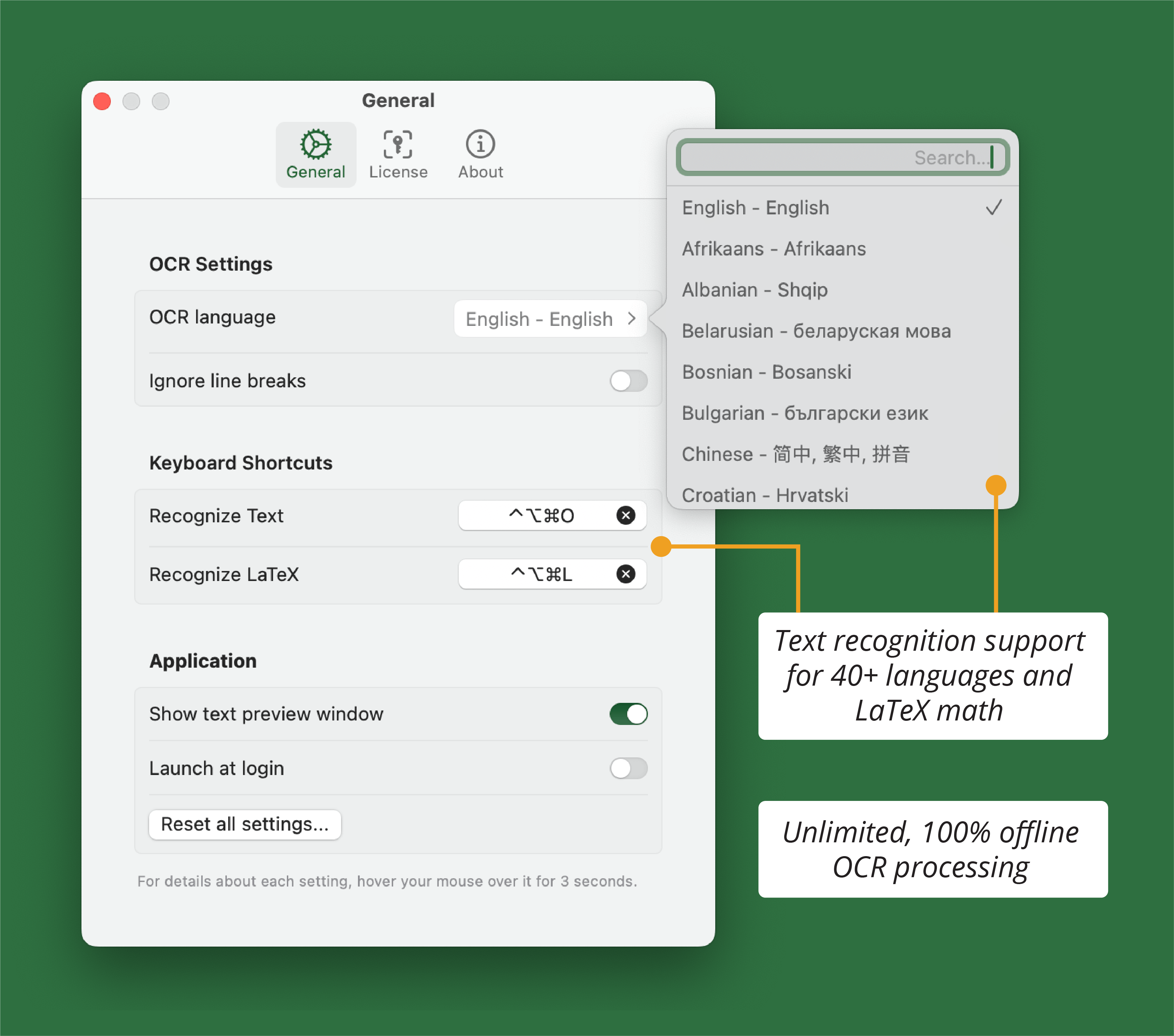
Task: Clear the Recognize LaTeX shortcut
Action: 625,574
